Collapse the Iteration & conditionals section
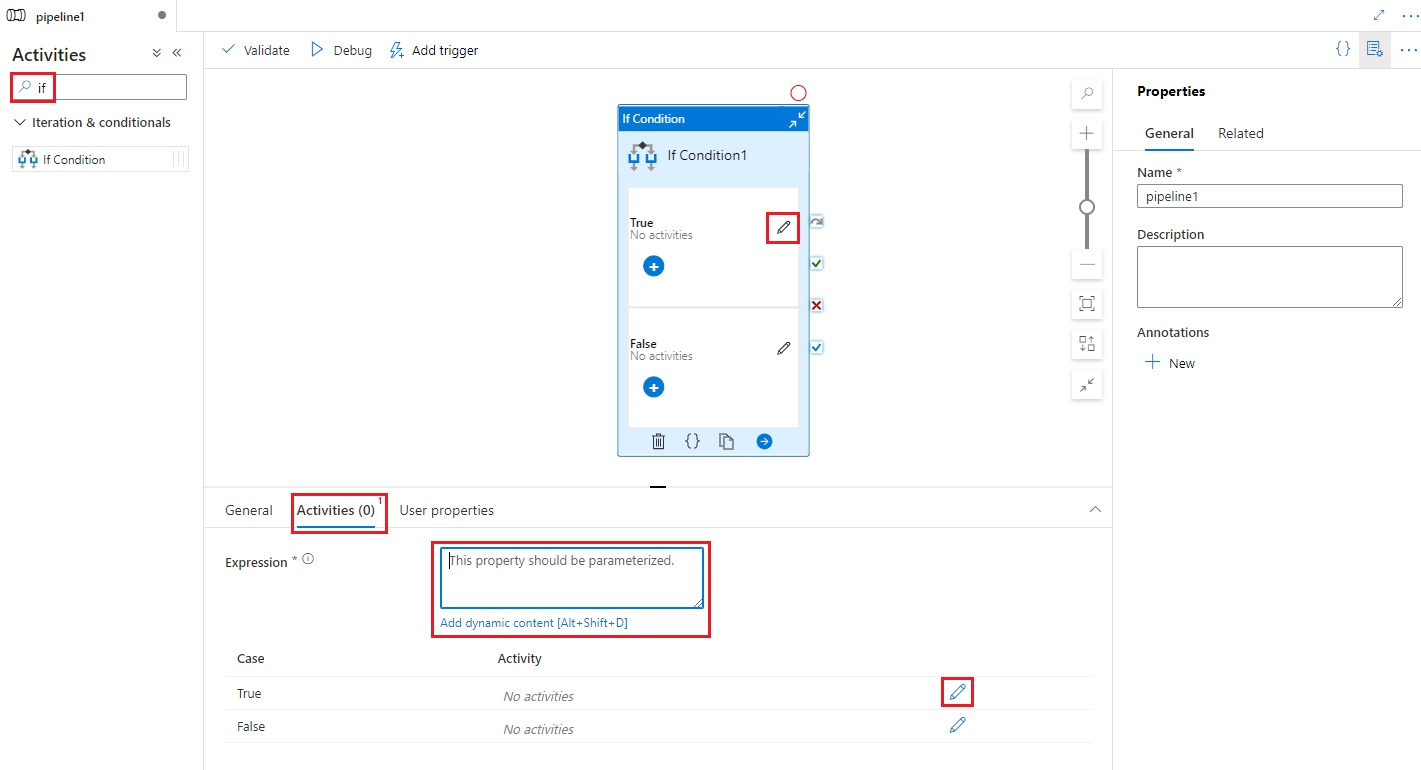The width and height of the screenshot is (1421, 770). [x=19, y=122]
